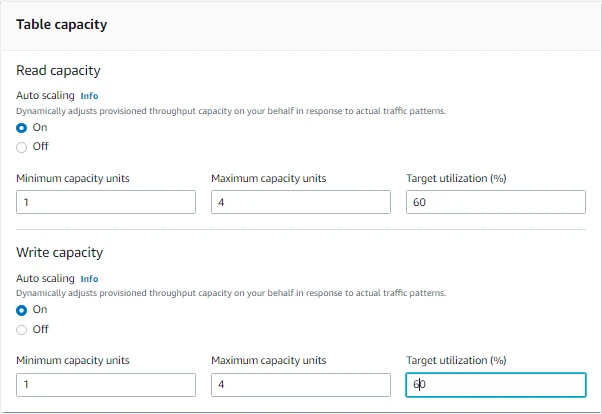Click Maximum capacity units label under Write capacity

pyautogui.click(x=269, y=361)
